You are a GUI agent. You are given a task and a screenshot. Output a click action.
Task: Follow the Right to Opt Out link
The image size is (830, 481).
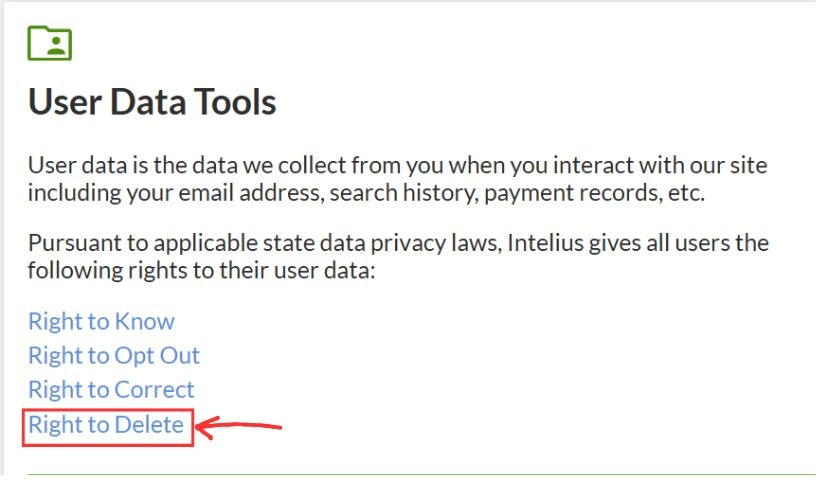pyautogui.click(x=114, y=356)
